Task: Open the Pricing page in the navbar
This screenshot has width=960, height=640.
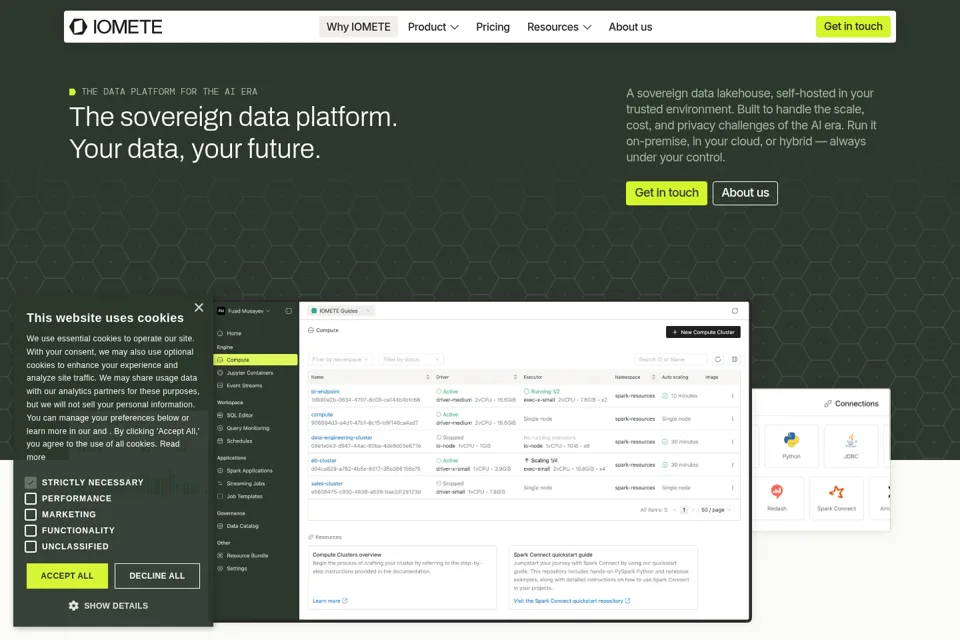Action: [x=493, y=27]
